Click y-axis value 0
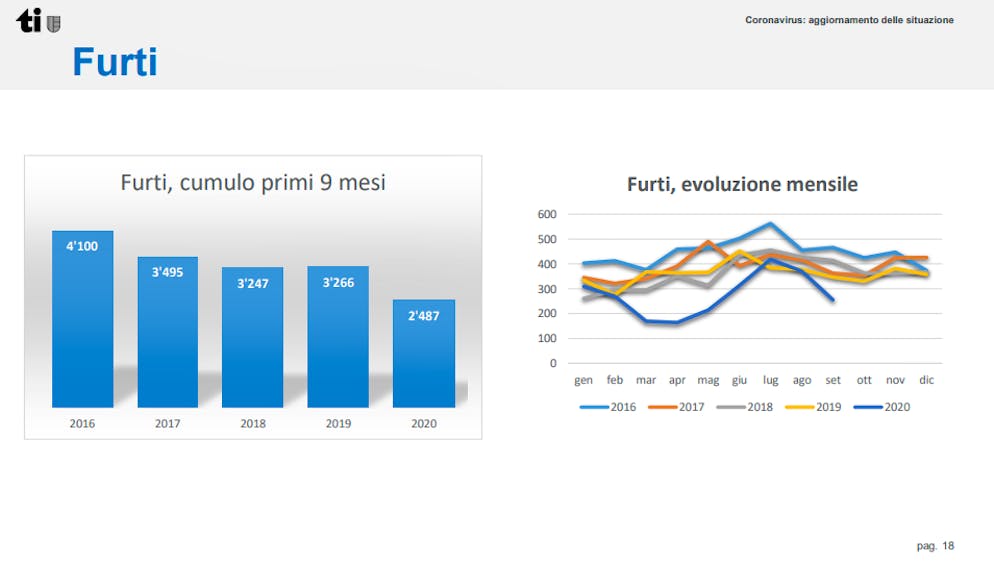This screenshot has height=563, width=994. (x=553, y=363)
